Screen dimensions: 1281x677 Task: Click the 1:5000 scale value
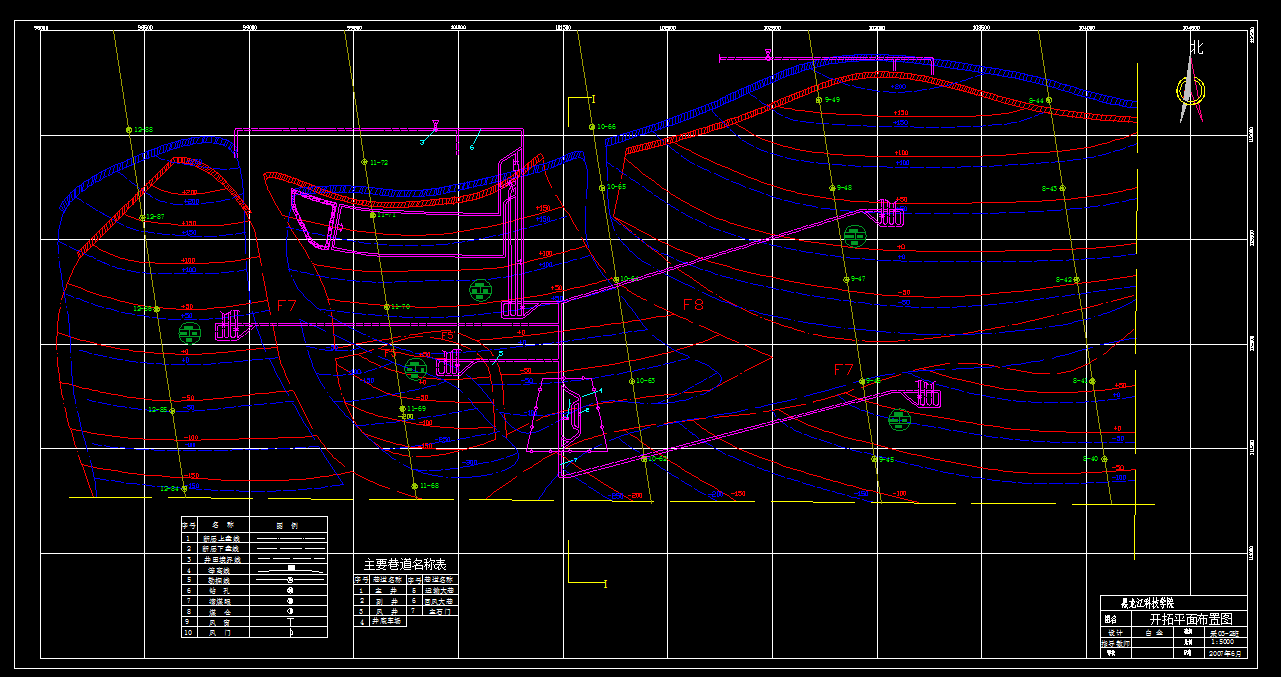(x=1223, y=642)
